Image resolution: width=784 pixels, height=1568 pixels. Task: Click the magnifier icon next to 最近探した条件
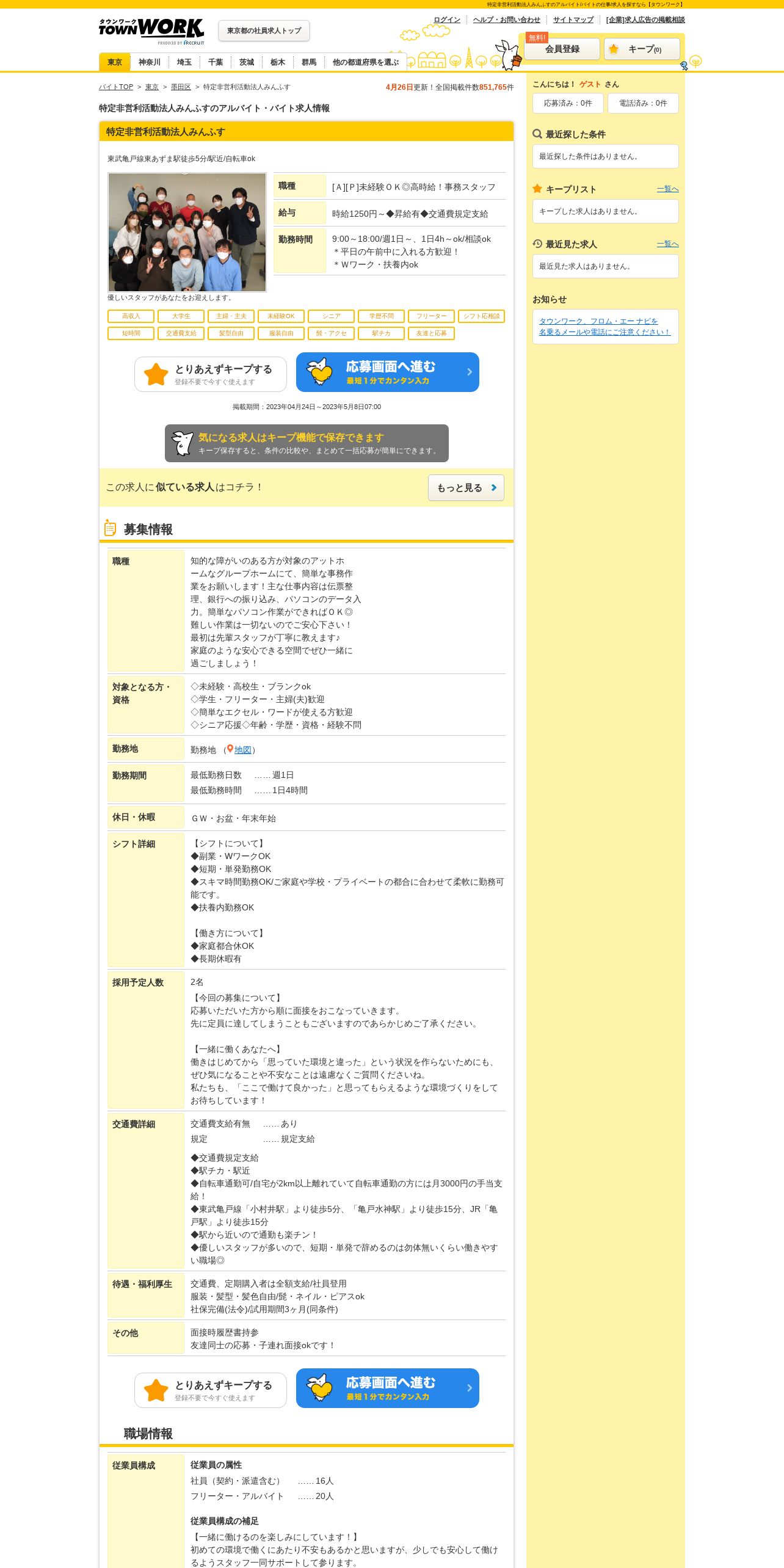click(537, 134)
